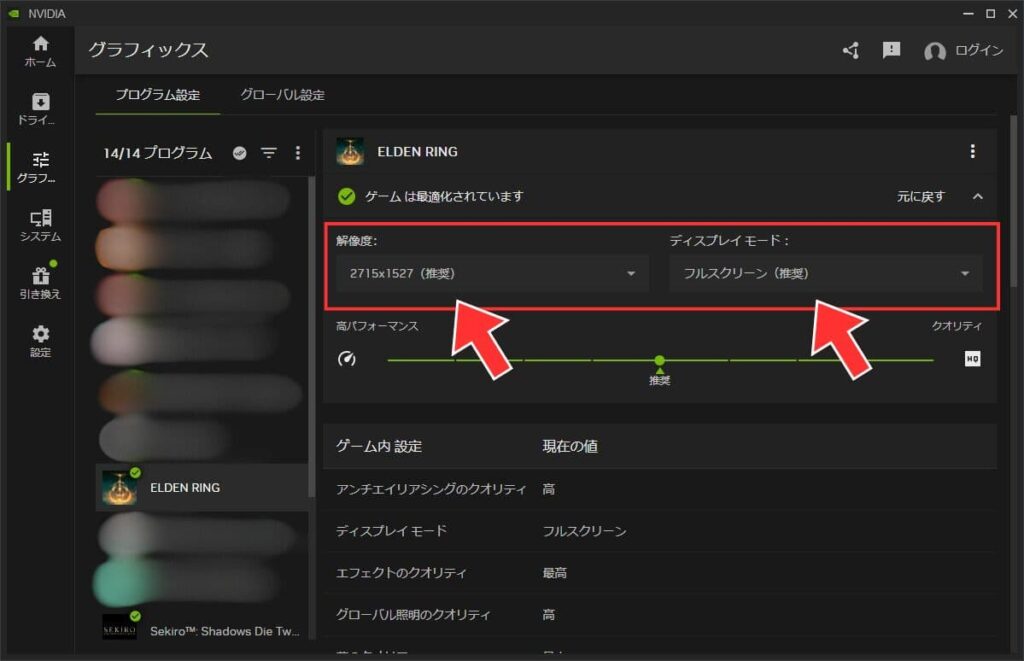Collapse the optimization section chevron
Screen dimensions: 1024x661
click(x=978, y=197)
